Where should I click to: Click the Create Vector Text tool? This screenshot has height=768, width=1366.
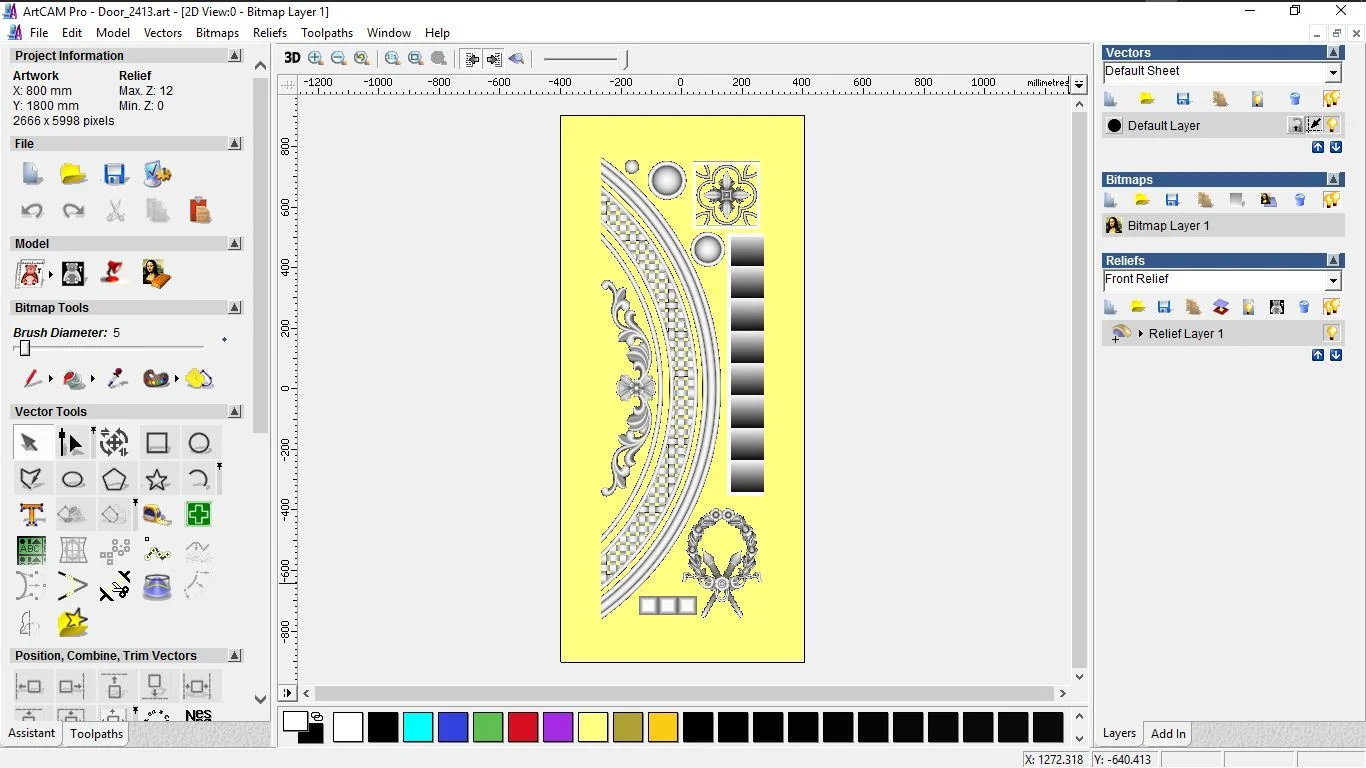[31, 515]
